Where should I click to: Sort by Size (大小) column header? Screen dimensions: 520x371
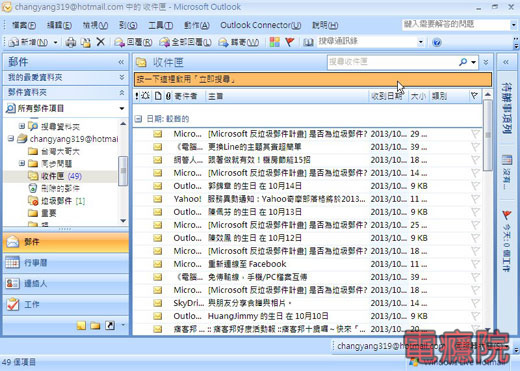tap(418, 96)
